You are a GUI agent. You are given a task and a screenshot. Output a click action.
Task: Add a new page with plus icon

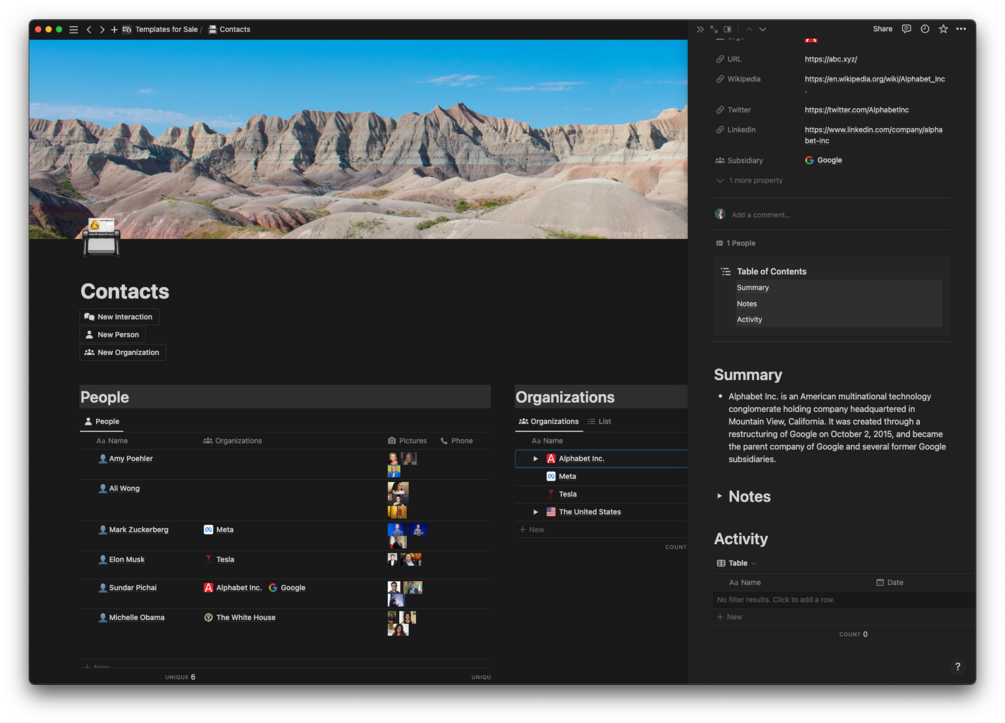114,29
